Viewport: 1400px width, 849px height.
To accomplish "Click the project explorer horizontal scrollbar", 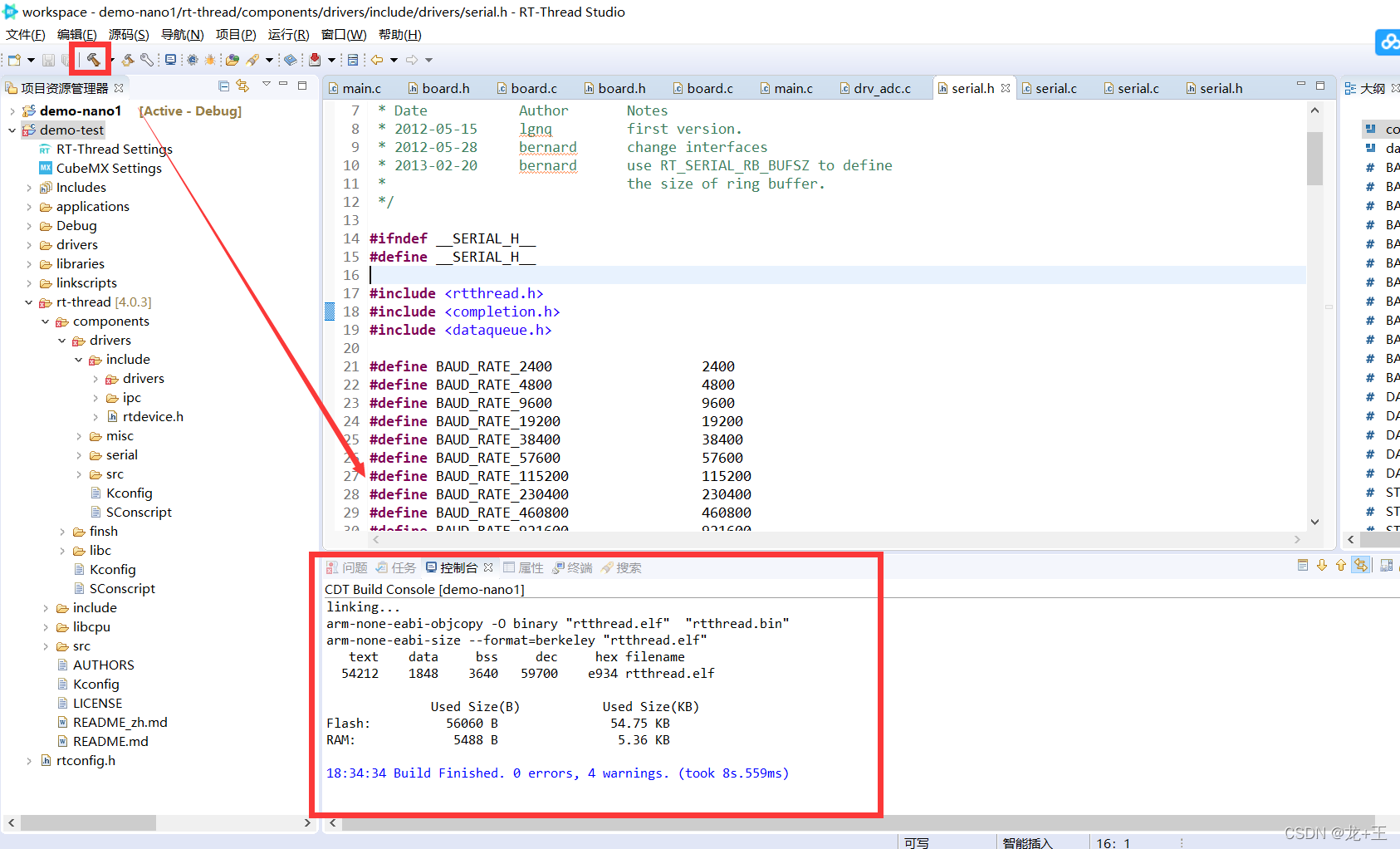I will point(88,823).
